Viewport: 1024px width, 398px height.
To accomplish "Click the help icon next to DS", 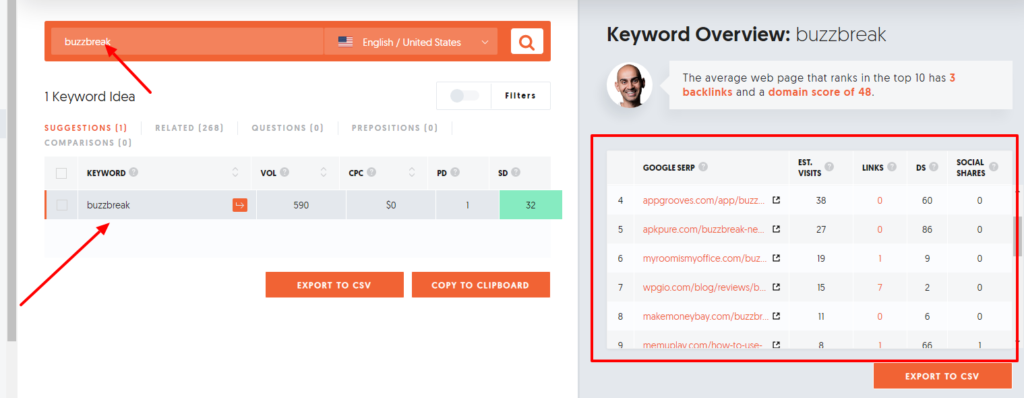I will click(x=934, y=167).
